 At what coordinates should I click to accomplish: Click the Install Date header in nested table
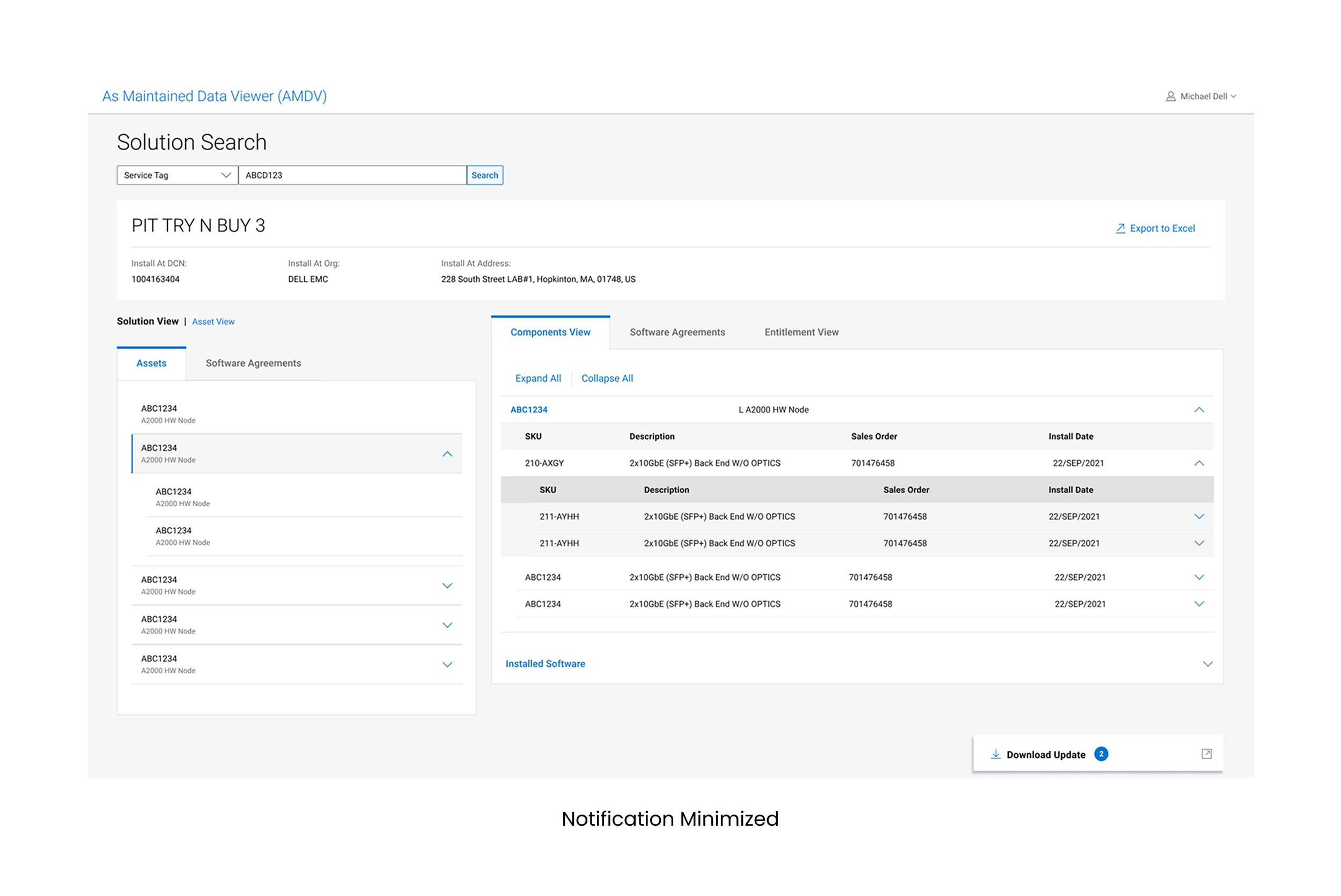pyautogui.click(x=1071, y=490)
